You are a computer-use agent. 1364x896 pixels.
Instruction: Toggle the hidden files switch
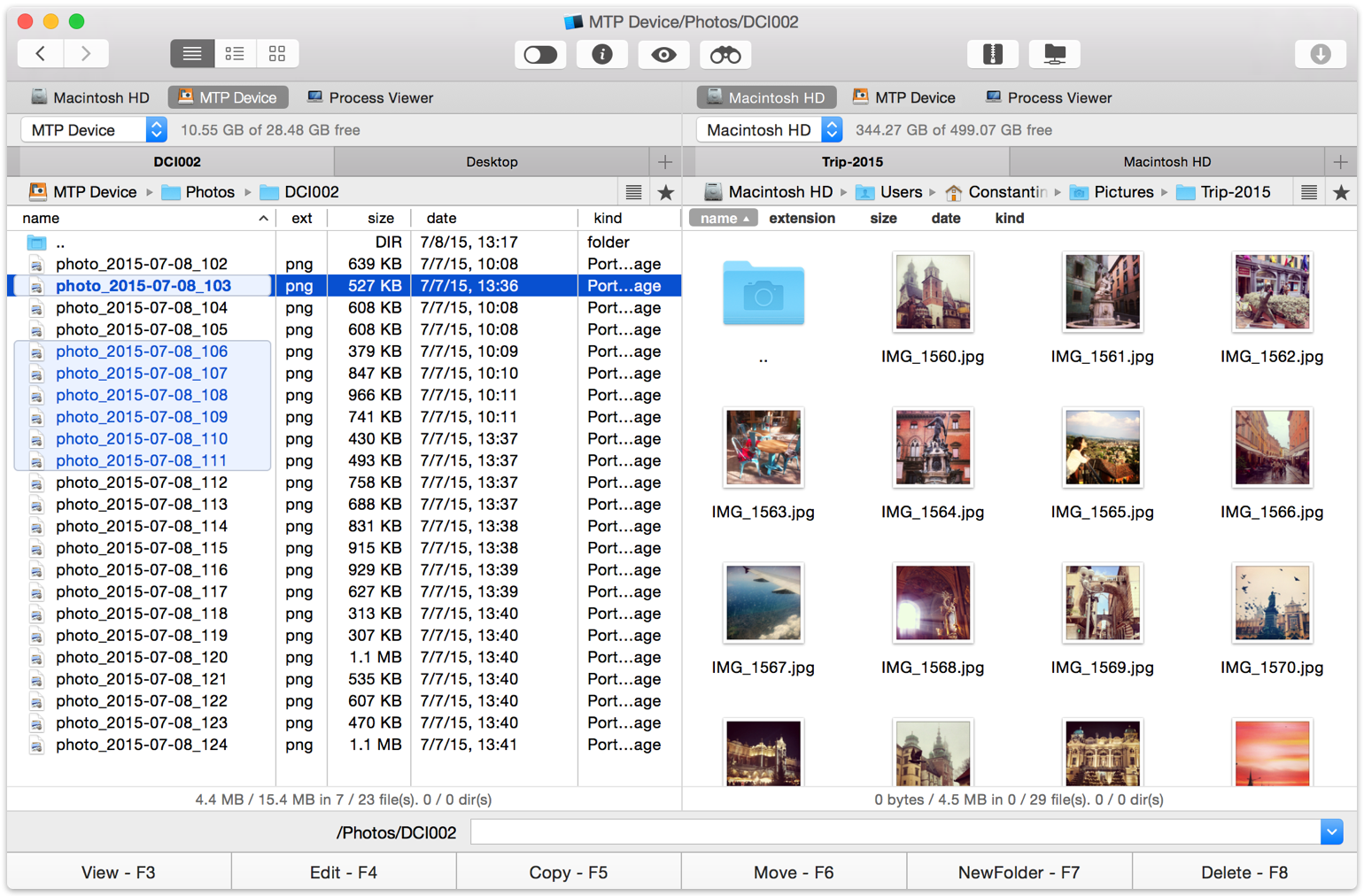pos(540,55)
